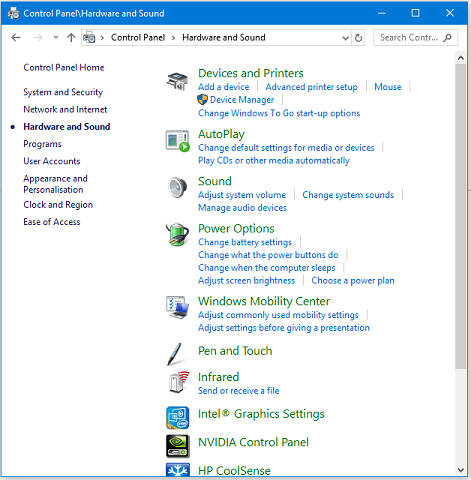The height and width of the screenshot is (480, 471).
Task: Click the Intel Graphics Settings icon
Action: click(x=178, y=417)
